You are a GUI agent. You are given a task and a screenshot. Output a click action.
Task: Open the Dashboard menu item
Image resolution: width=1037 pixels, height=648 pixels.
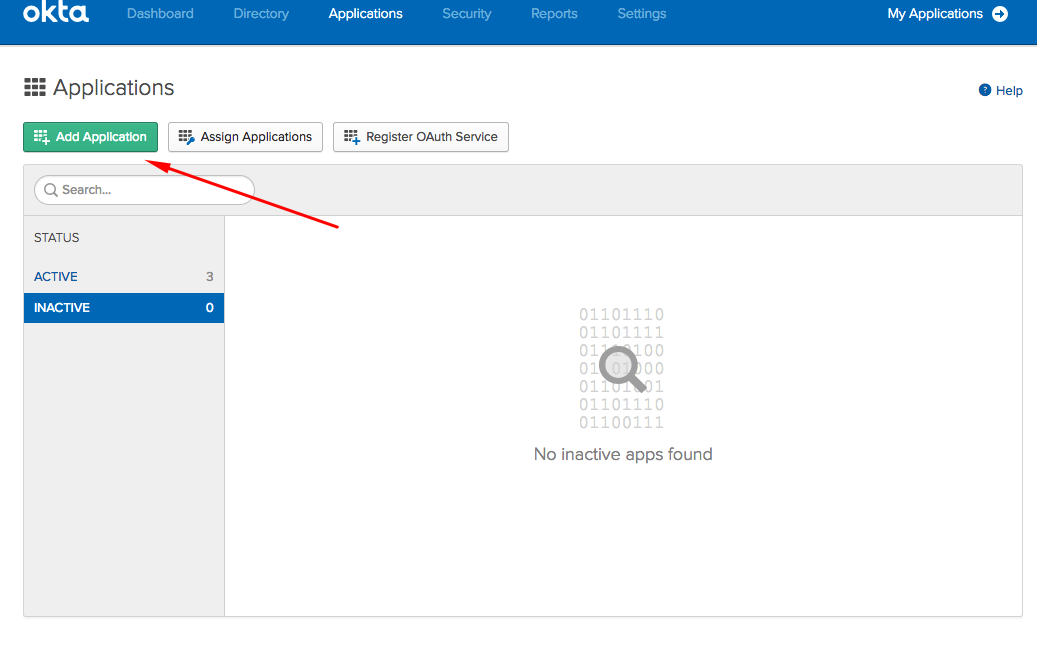pyautogui.click(x=160, y=13)
